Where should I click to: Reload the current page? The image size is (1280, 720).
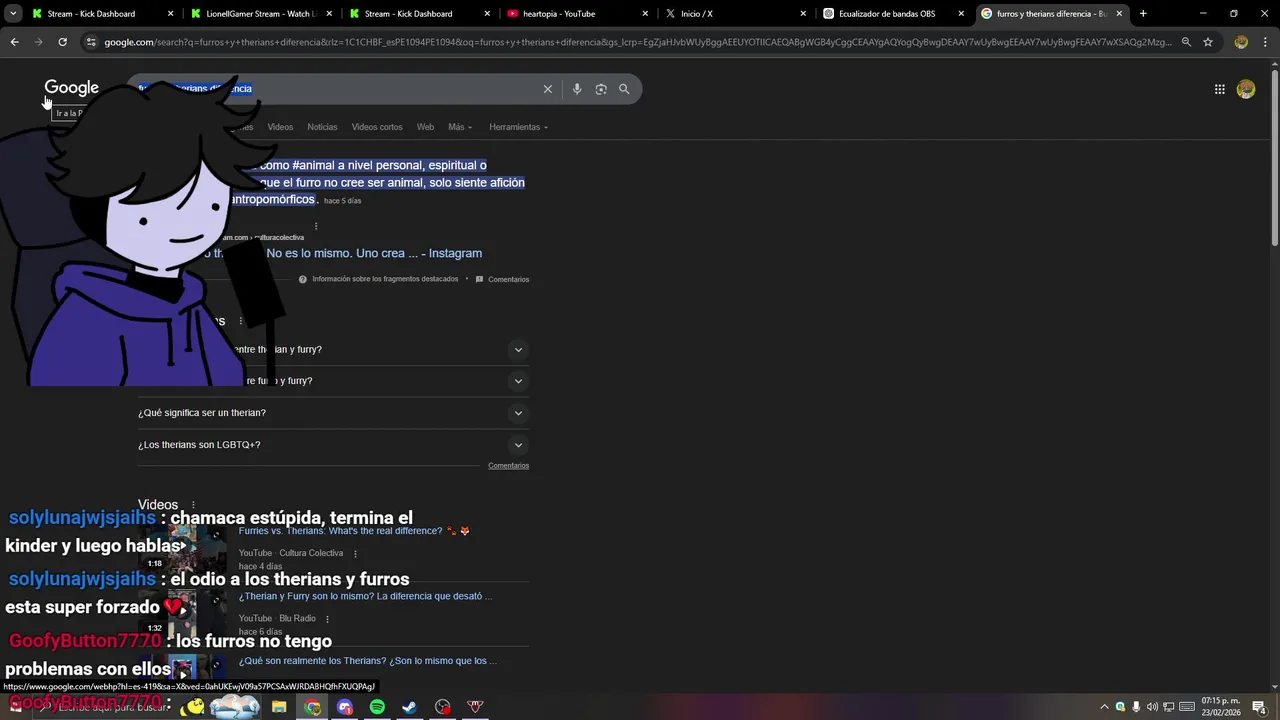(x=62, y=42)
